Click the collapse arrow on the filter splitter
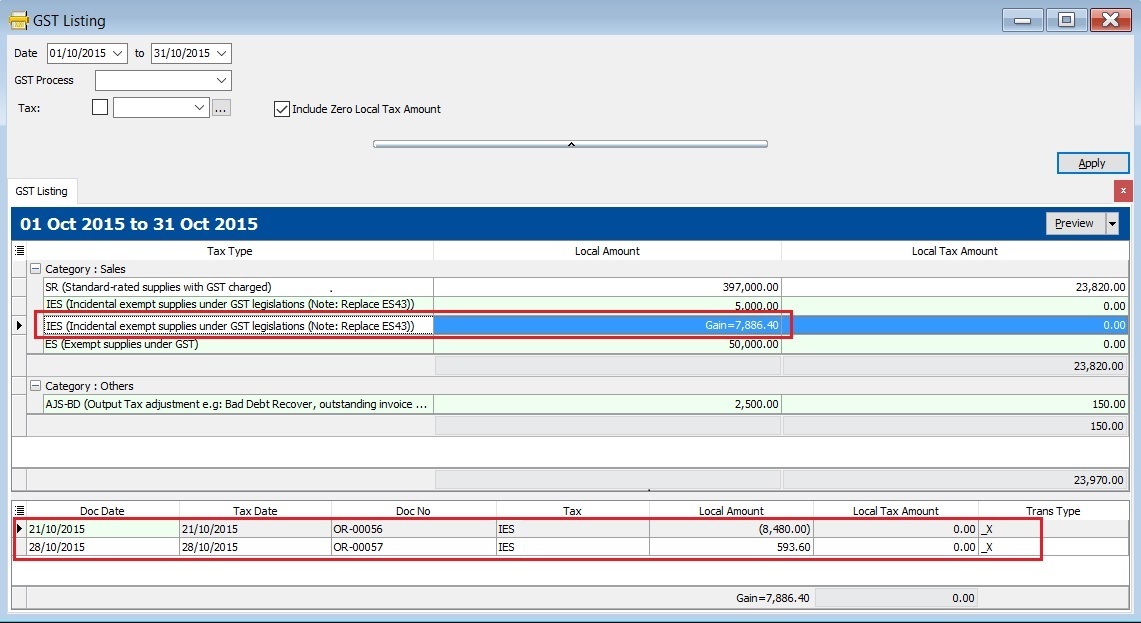Image resolution: width=1141 pixels, height=623 pixels. (x=570, y=142)
